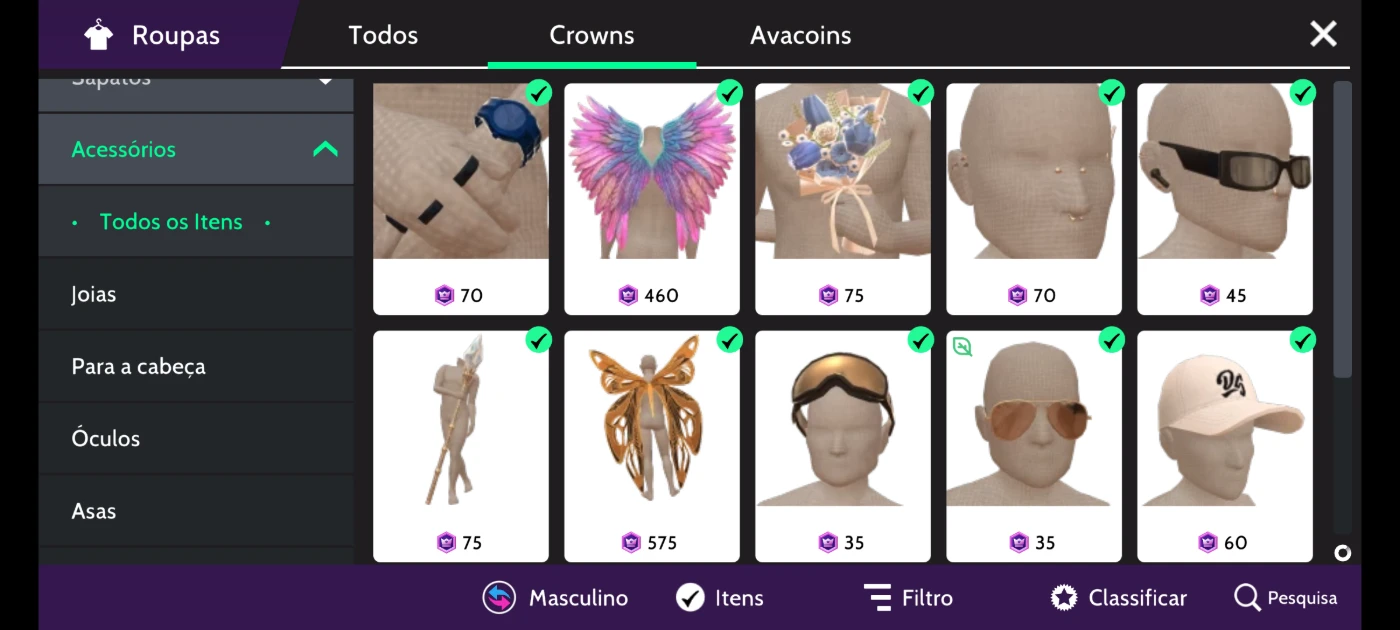Expand the Sapatos category arrow

click(325, 81)
